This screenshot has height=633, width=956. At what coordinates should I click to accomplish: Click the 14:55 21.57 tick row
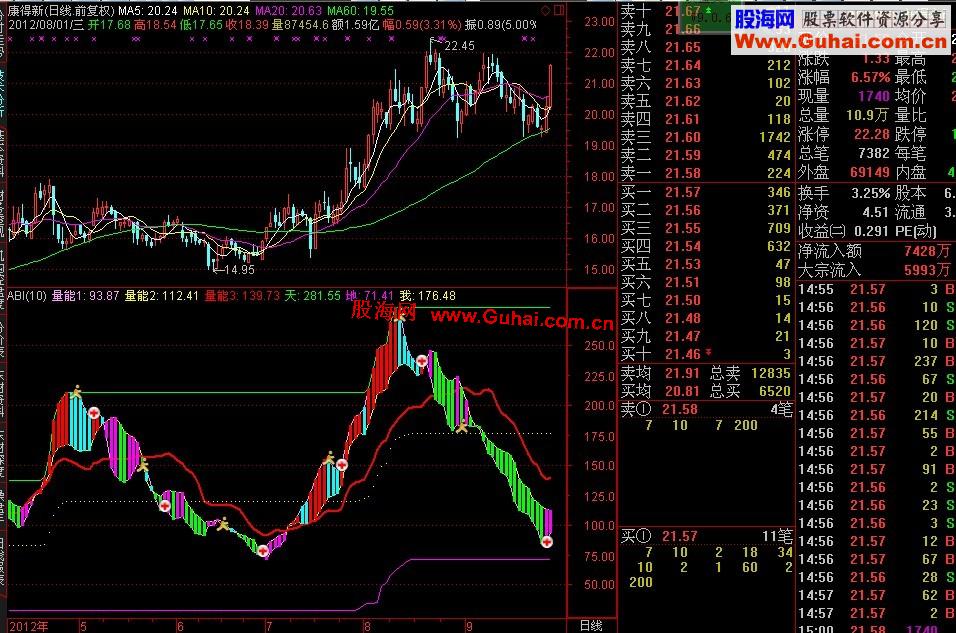876,289
